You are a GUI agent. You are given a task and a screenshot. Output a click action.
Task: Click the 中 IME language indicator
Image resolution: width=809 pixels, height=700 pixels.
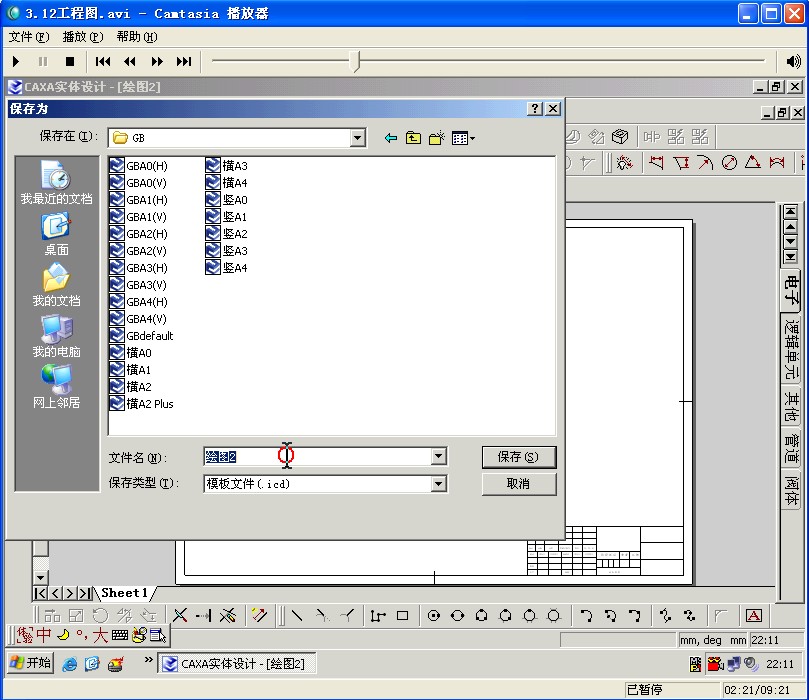coord(43,635)
